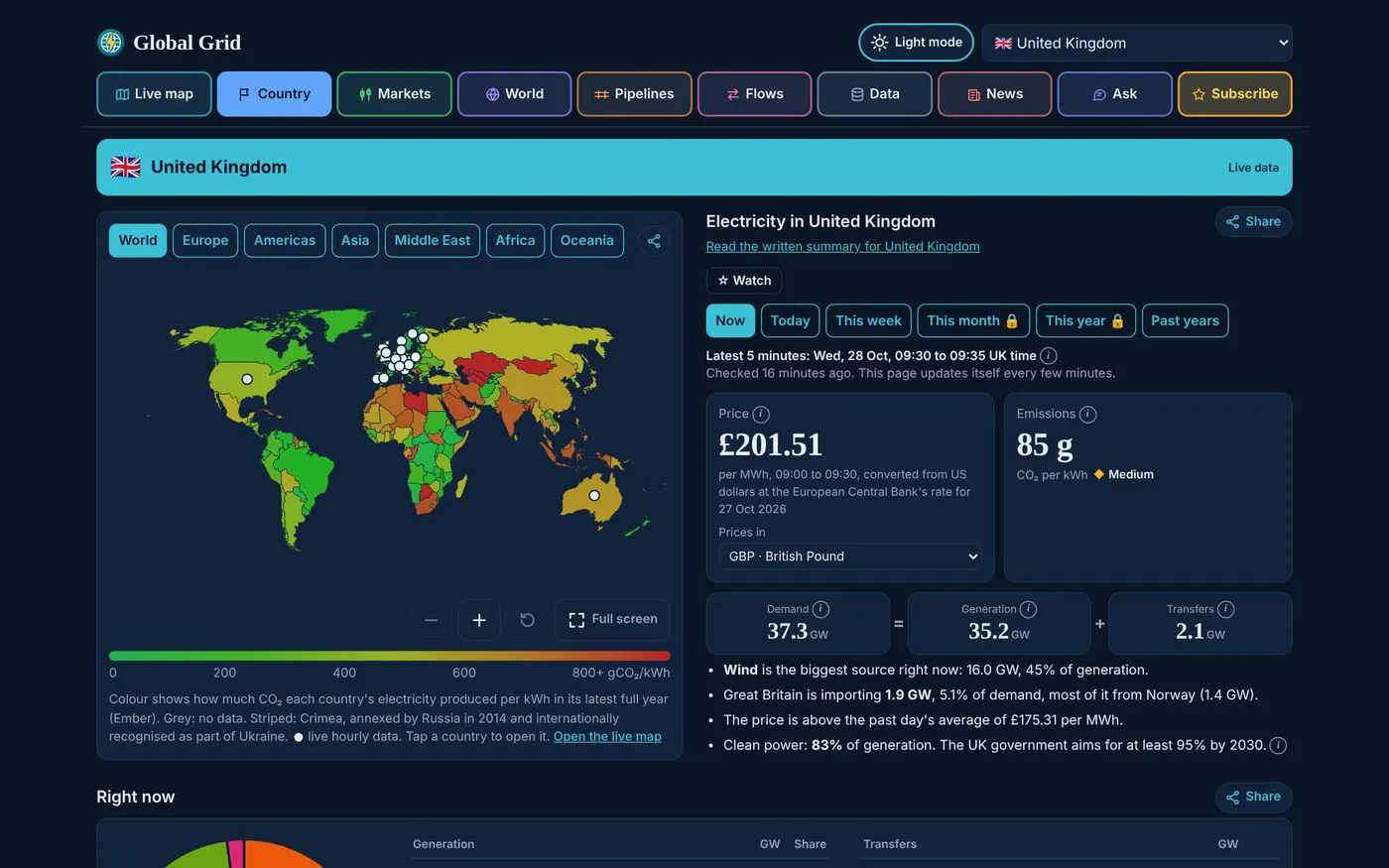The width and height of the screenshot is (1389, 868).
Task: Open info icon next to Emissions
Action: click(x=1087, y=415)
